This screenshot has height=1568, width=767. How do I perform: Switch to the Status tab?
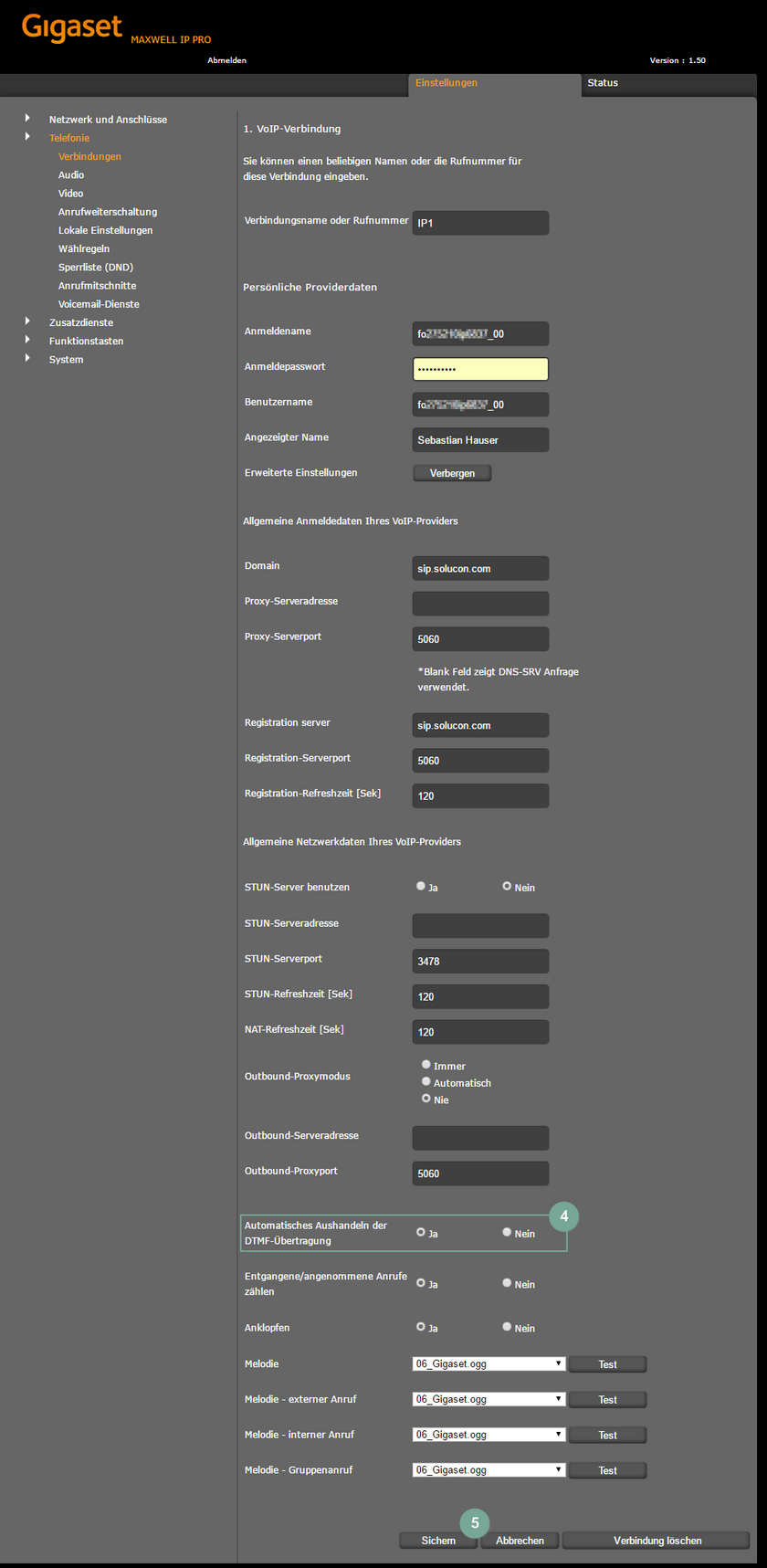pyautogui.click(x=603, y=83)
